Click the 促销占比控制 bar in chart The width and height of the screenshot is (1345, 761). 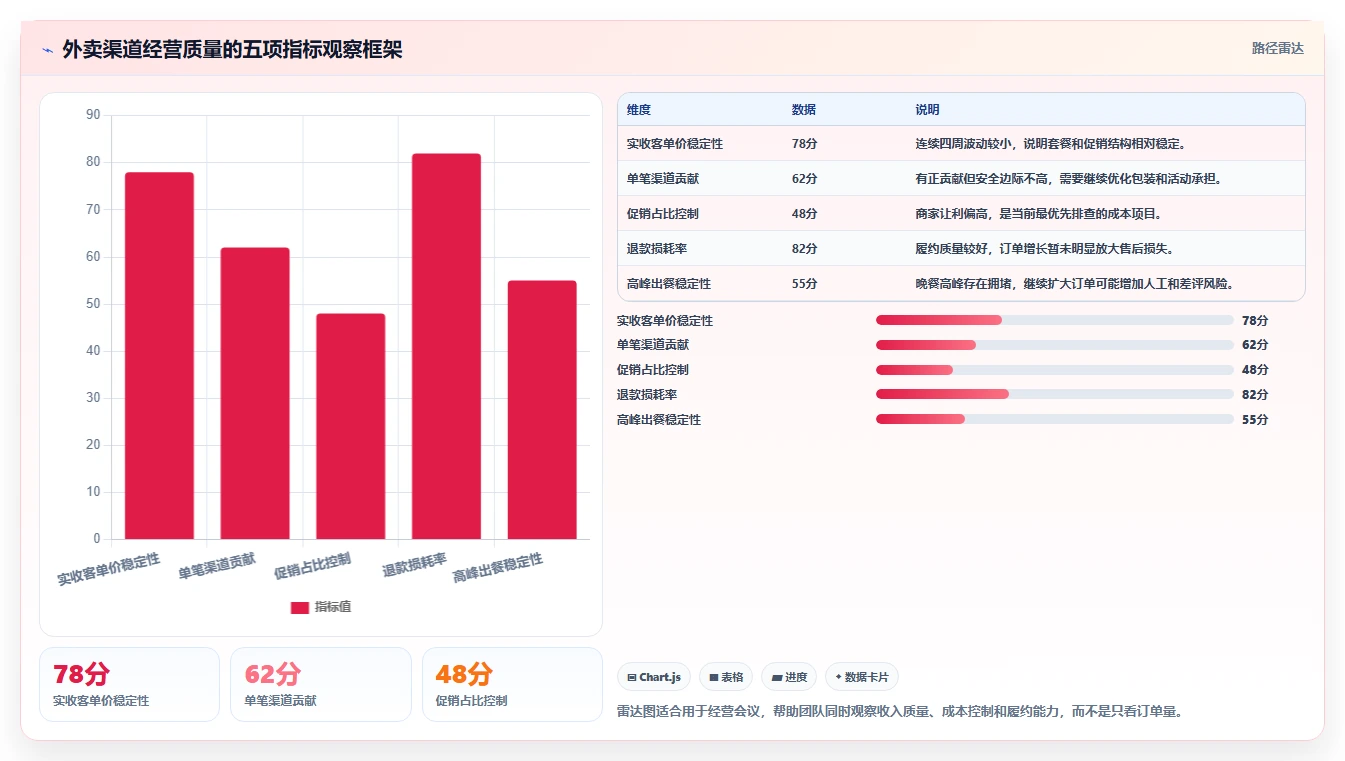pos(351,426)
